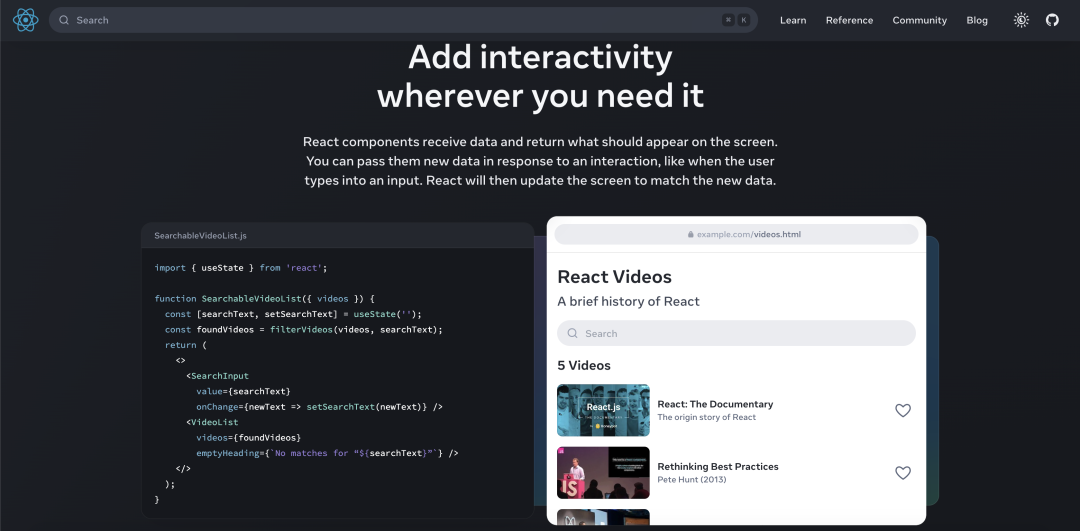The image size is (1080, 531).
Task: Toggle the dark mode sun icon
Action: pos(1021,20)
